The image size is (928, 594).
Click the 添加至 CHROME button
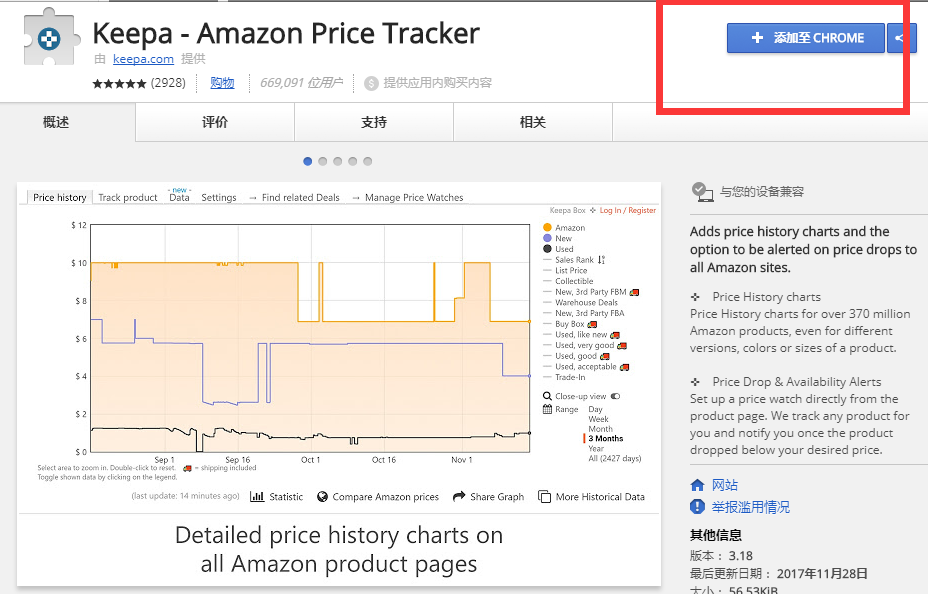pos(805,38)
